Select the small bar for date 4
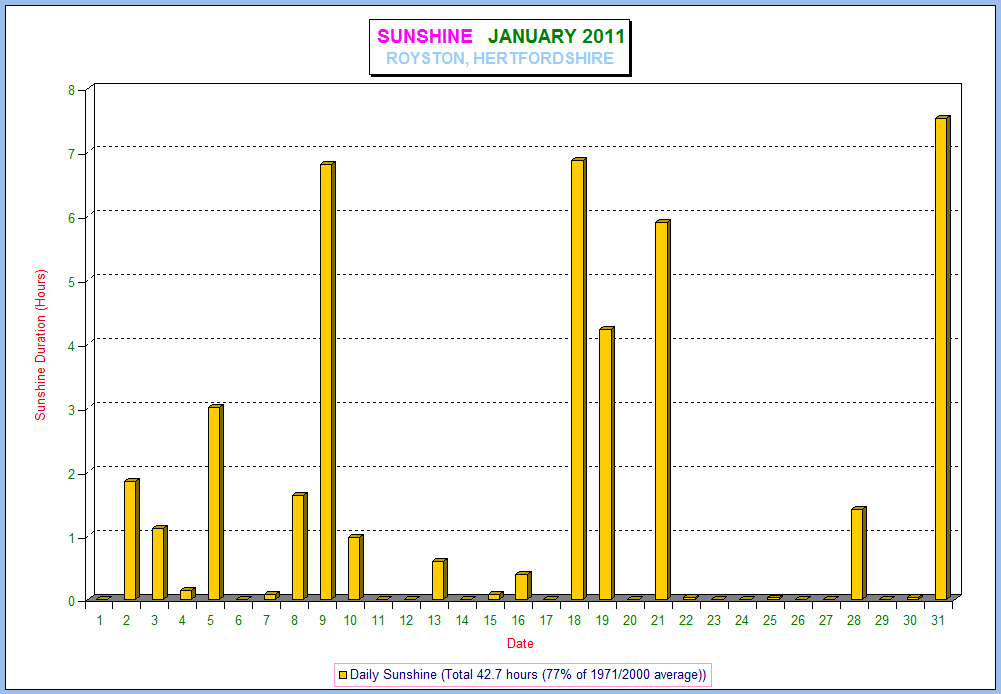1001x694 pixels. [x=188, y=594]
